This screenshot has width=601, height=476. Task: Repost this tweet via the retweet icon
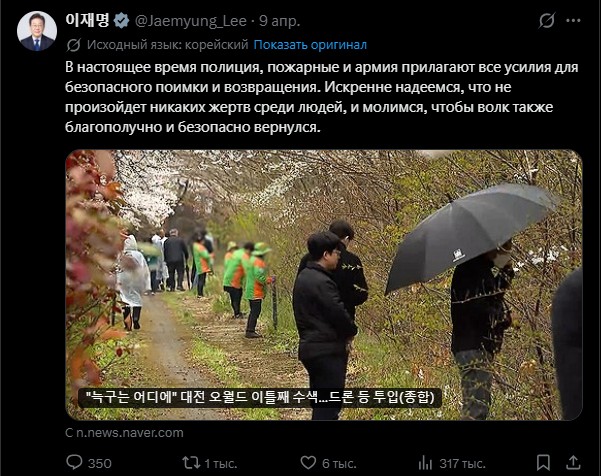click(191, 463)
